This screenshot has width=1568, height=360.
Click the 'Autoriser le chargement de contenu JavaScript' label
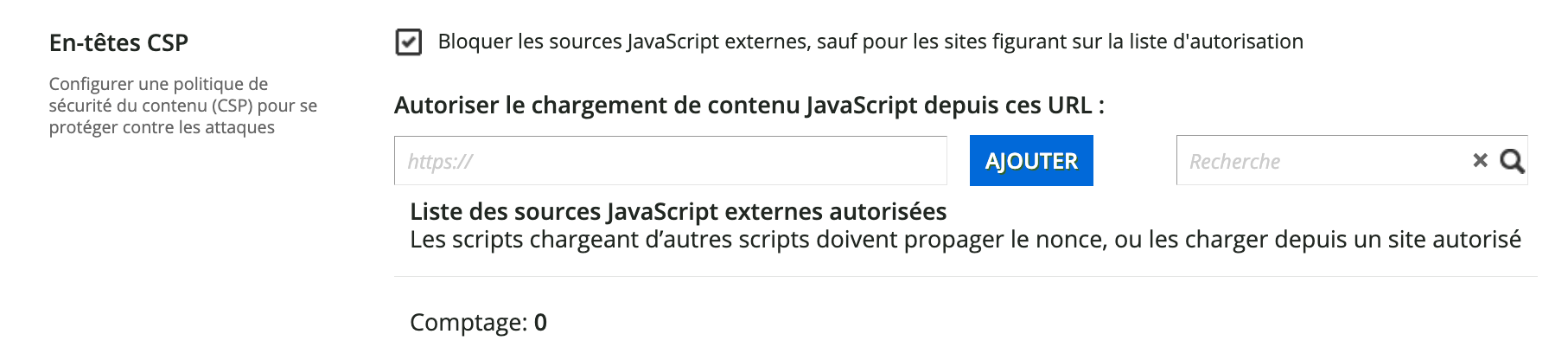tap(749, 106)
